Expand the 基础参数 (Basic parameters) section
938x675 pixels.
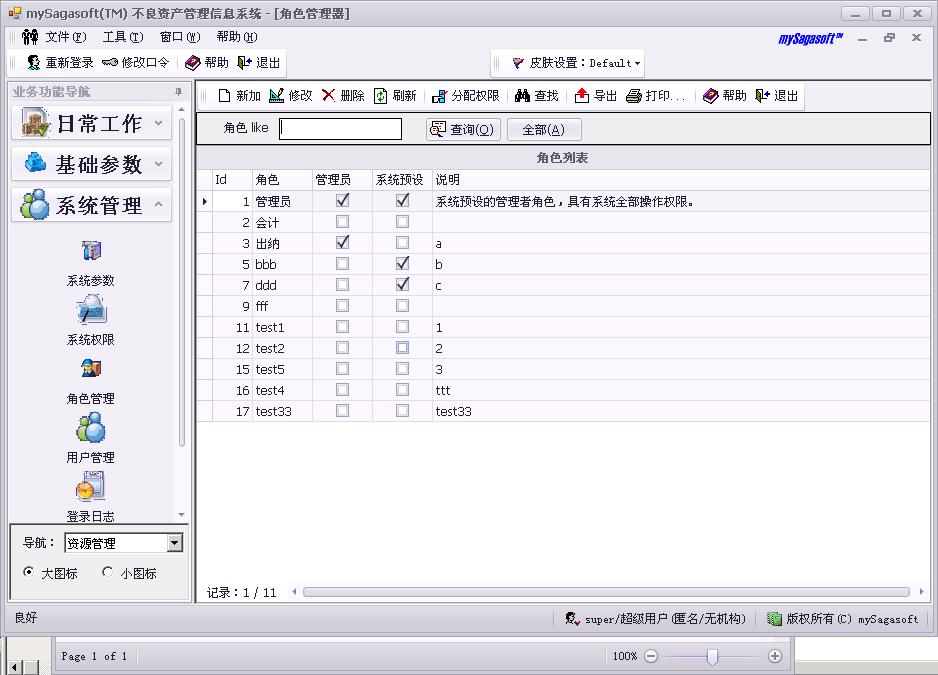92,164
